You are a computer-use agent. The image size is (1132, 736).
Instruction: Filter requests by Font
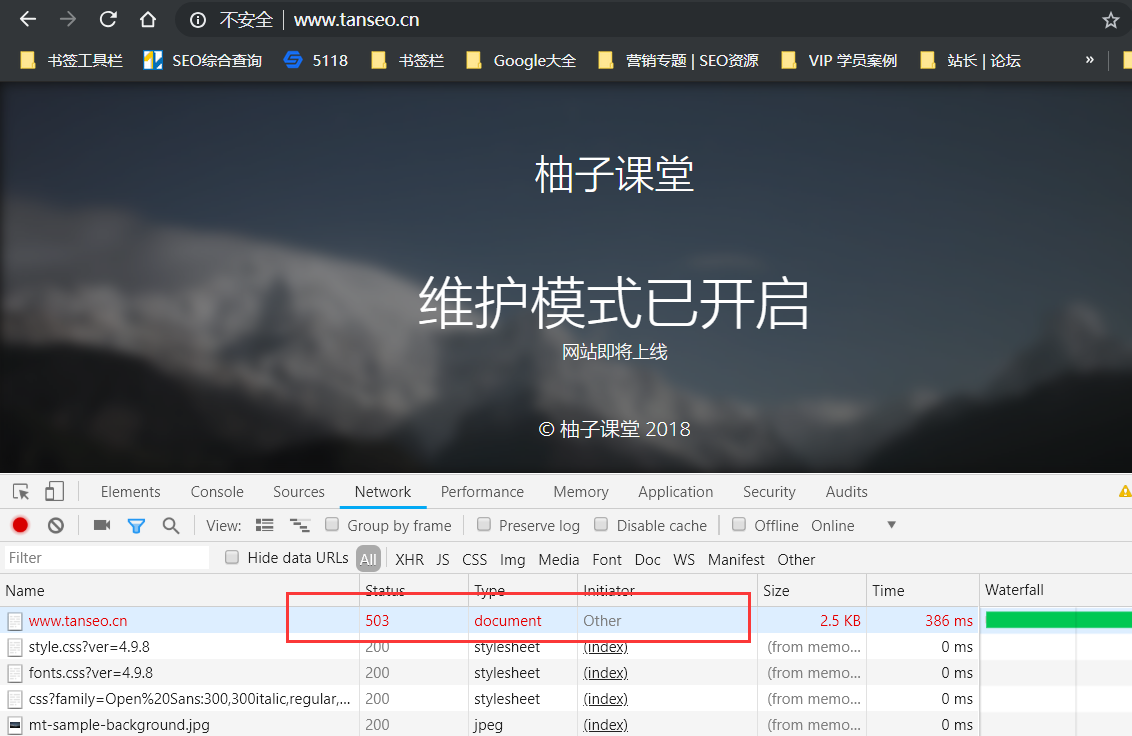point(607,560)
